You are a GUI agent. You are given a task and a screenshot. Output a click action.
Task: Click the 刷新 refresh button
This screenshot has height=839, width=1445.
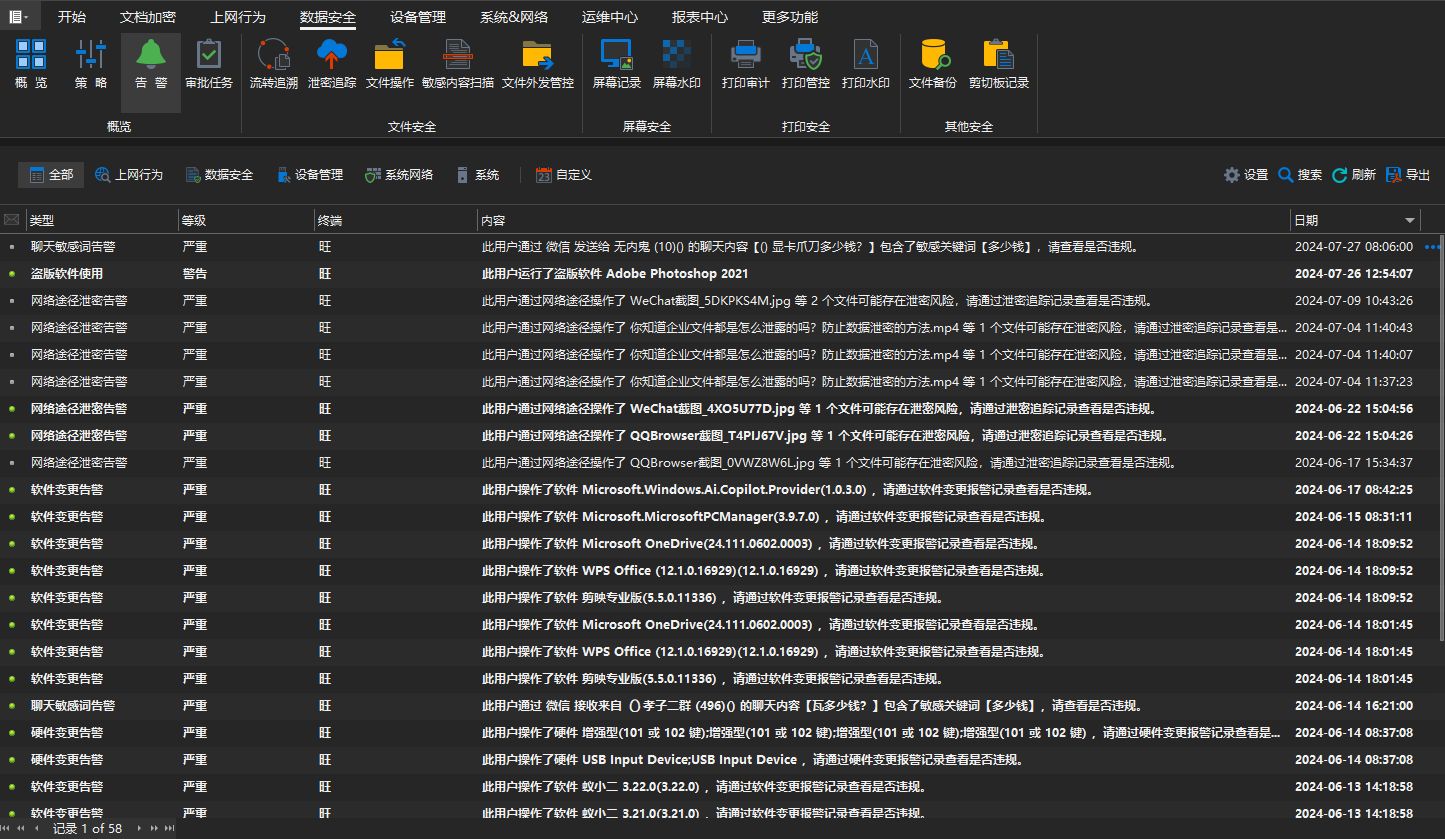pyautogui.click(x=1354, y=175)
